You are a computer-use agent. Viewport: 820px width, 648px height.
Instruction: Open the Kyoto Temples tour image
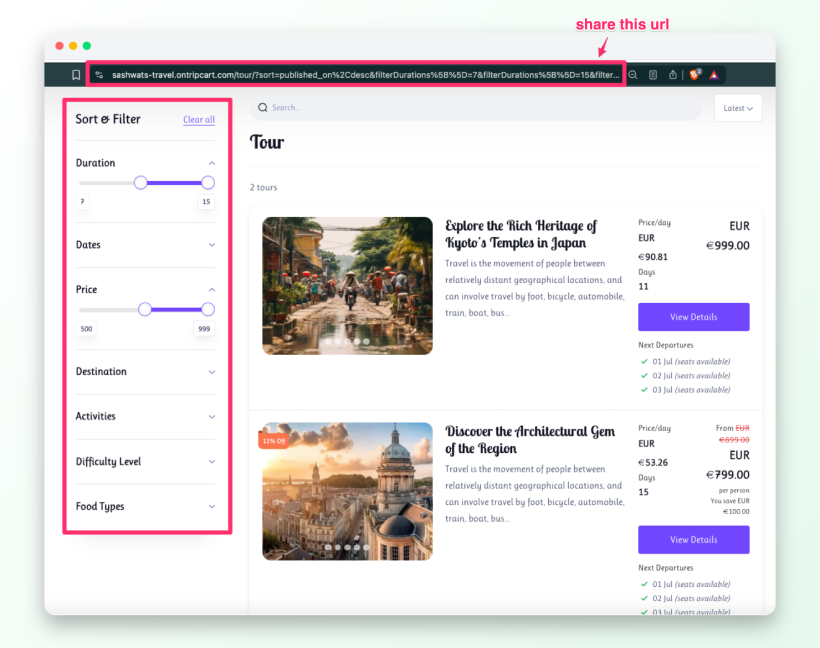click(347, 286)
